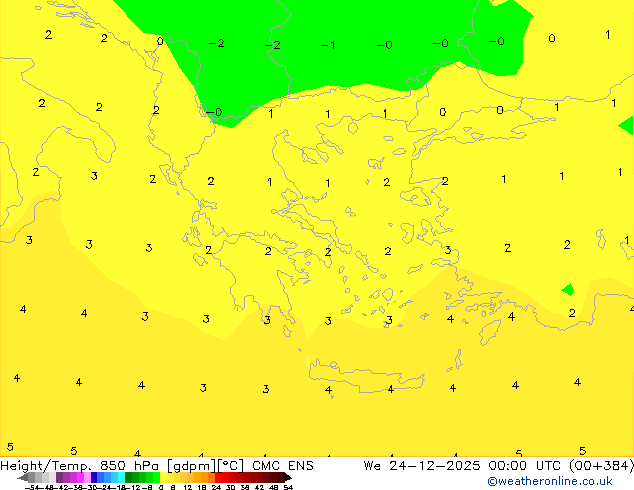Click the forecast date 'We 24-12-2025'
Viewport: 634px width, 490px height.
point(422,465)
